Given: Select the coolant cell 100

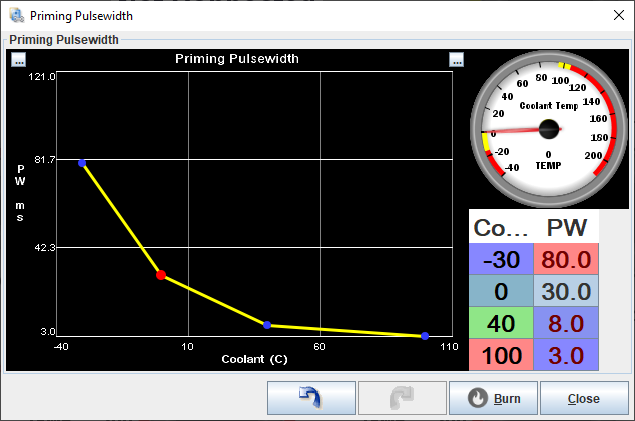Looking at the screenshot, I should pyautogui.click(x=501, y=355).
